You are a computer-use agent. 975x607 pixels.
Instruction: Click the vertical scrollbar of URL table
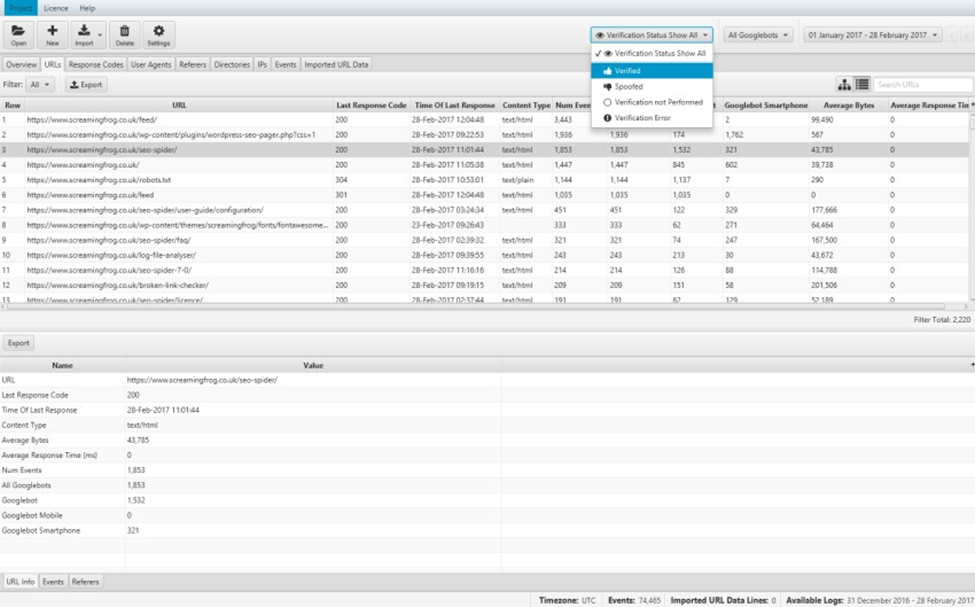(x=970, y=200)
